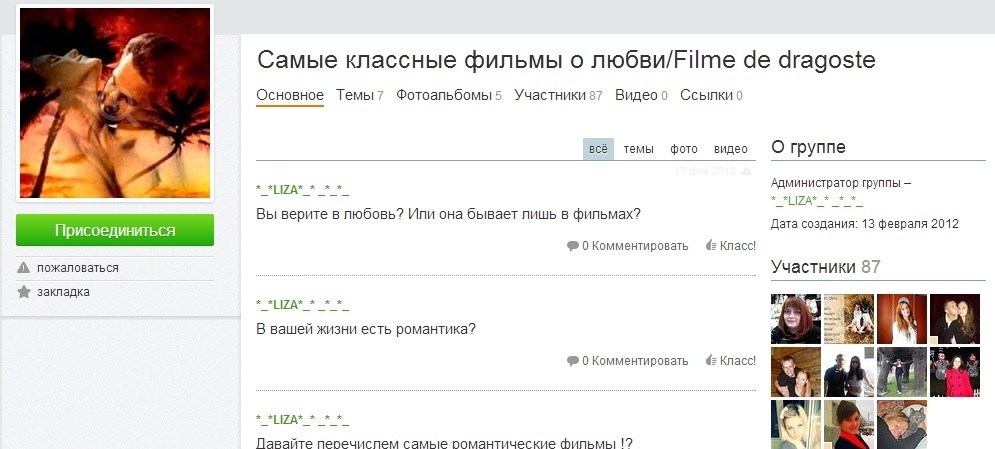The width and height of the screenshot is (995, 449).
Task: Select the всё feed filter
Action: [598, 149]
